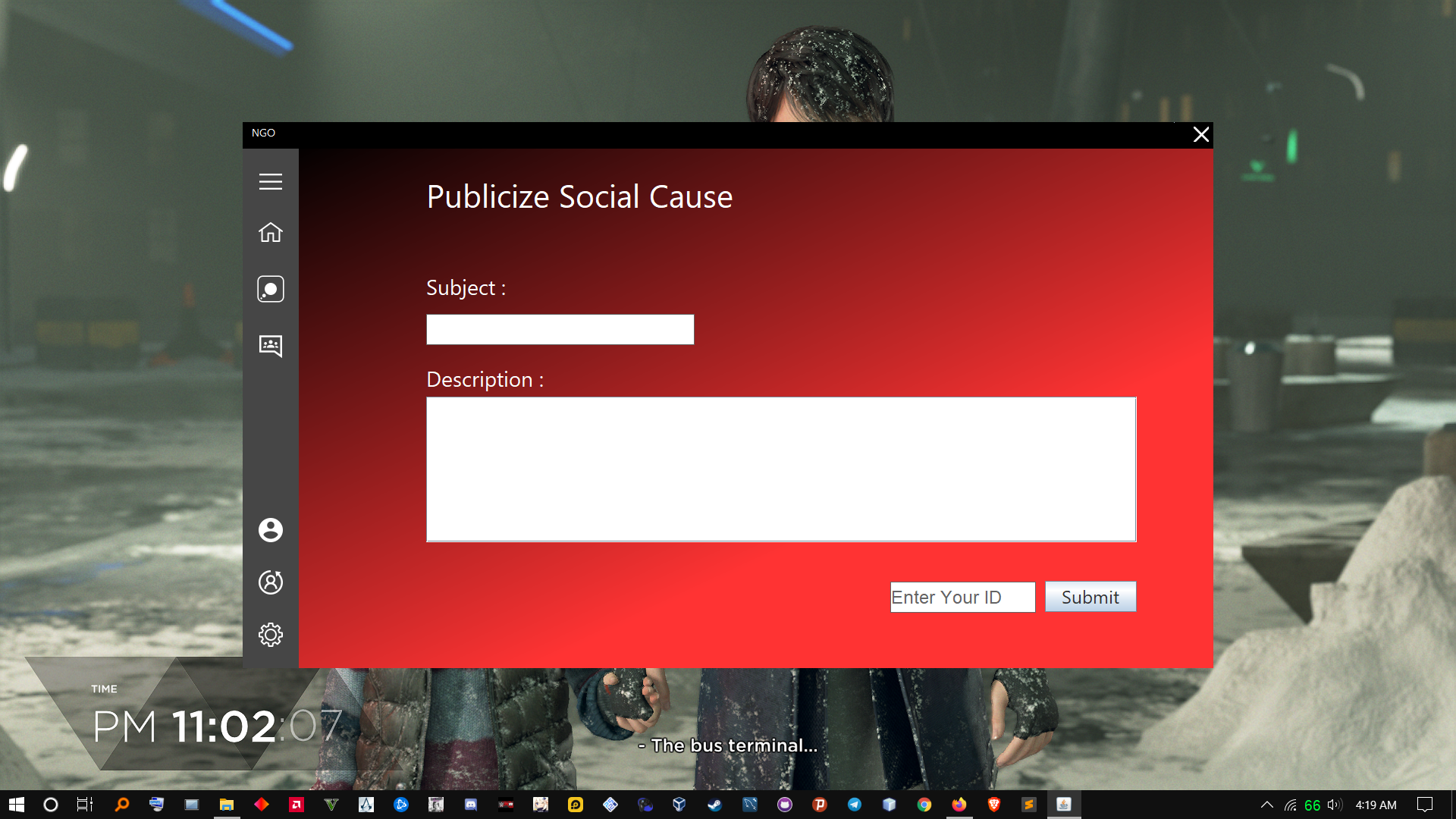The image size is (1456, 819).
Task: Open Google Chrome from taskbar
Action: click(924, 805)
